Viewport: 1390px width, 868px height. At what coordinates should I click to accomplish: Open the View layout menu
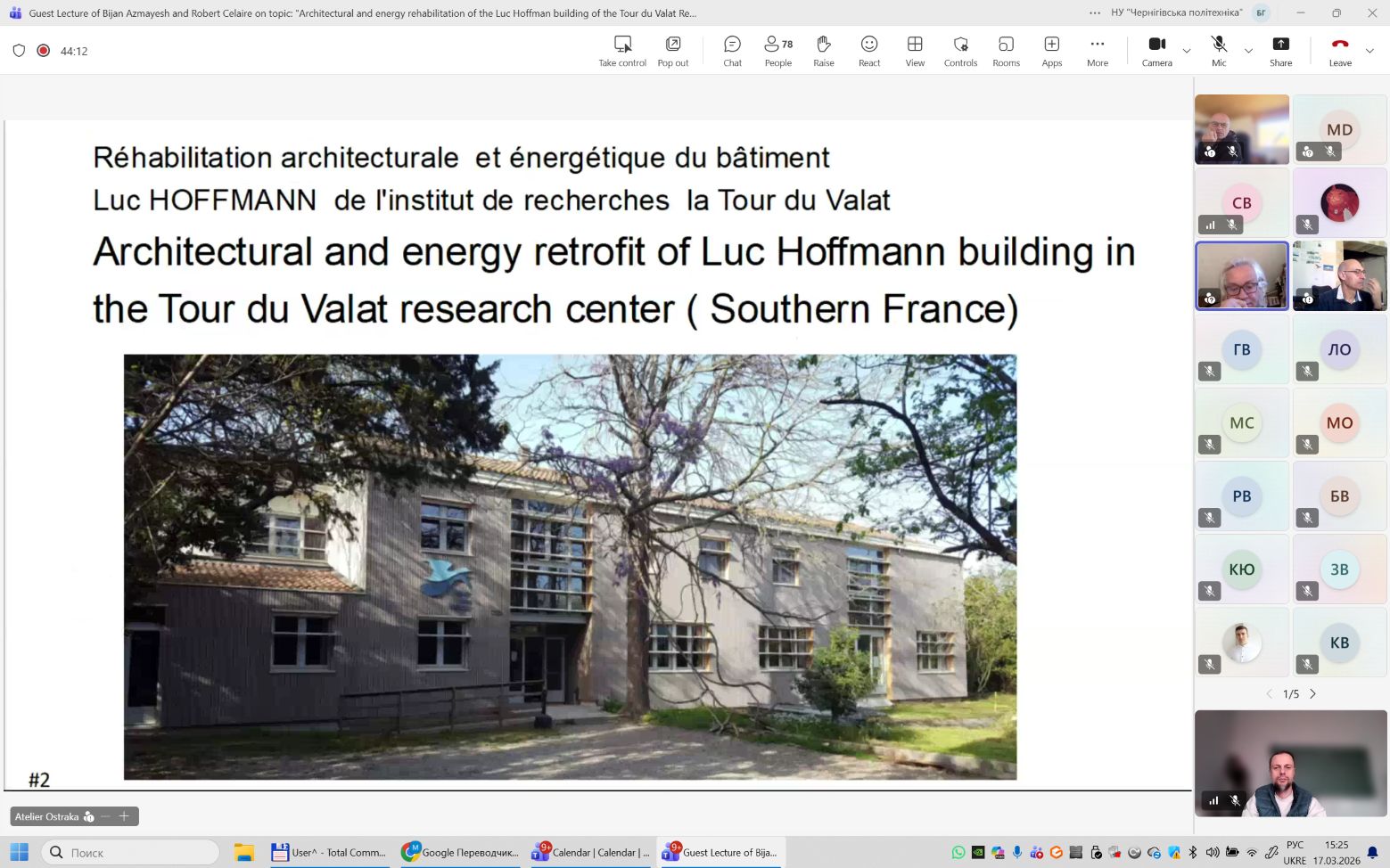[915, 51]
